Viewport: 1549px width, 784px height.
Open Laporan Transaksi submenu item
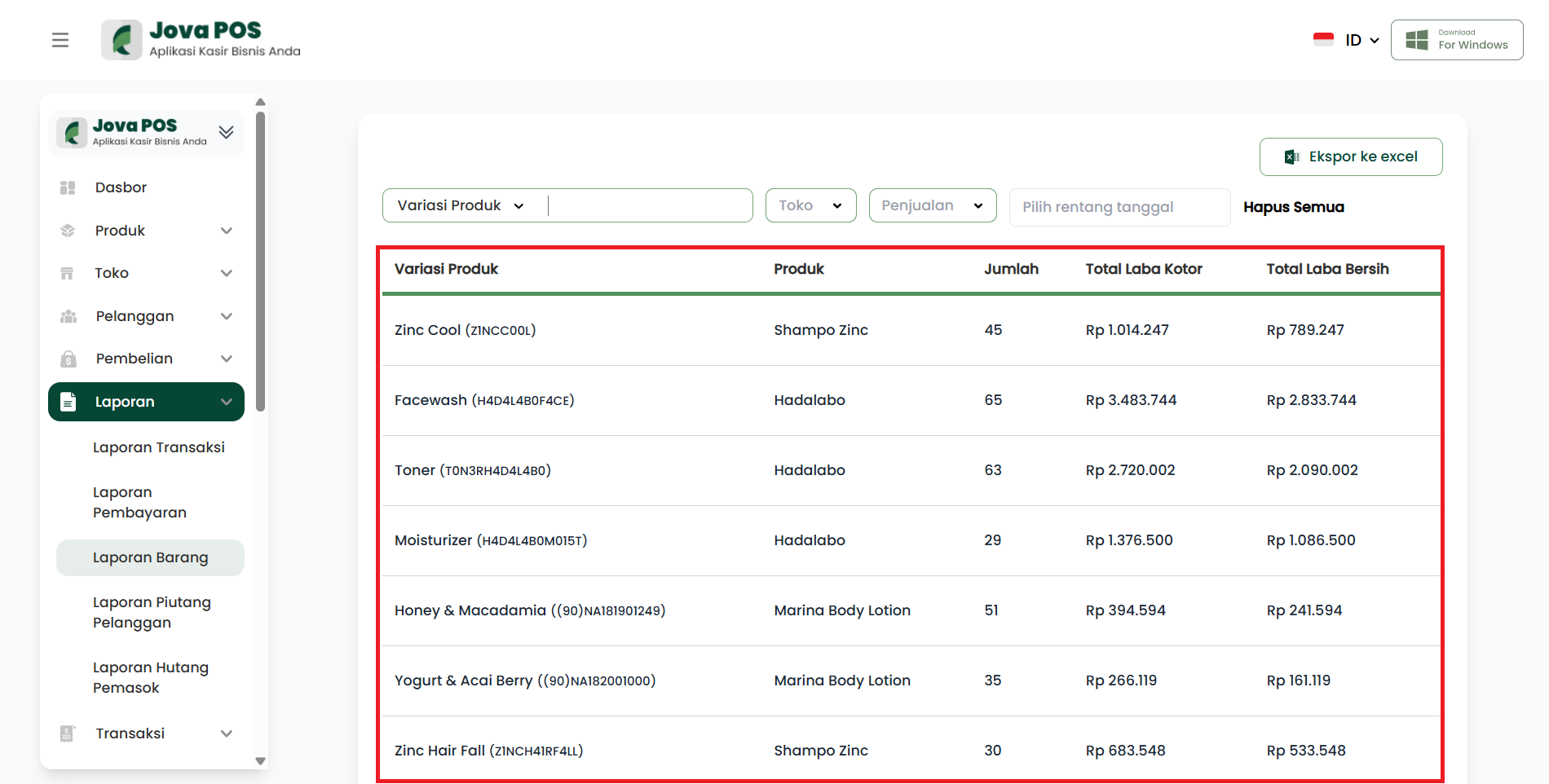(x=159, y=447)
